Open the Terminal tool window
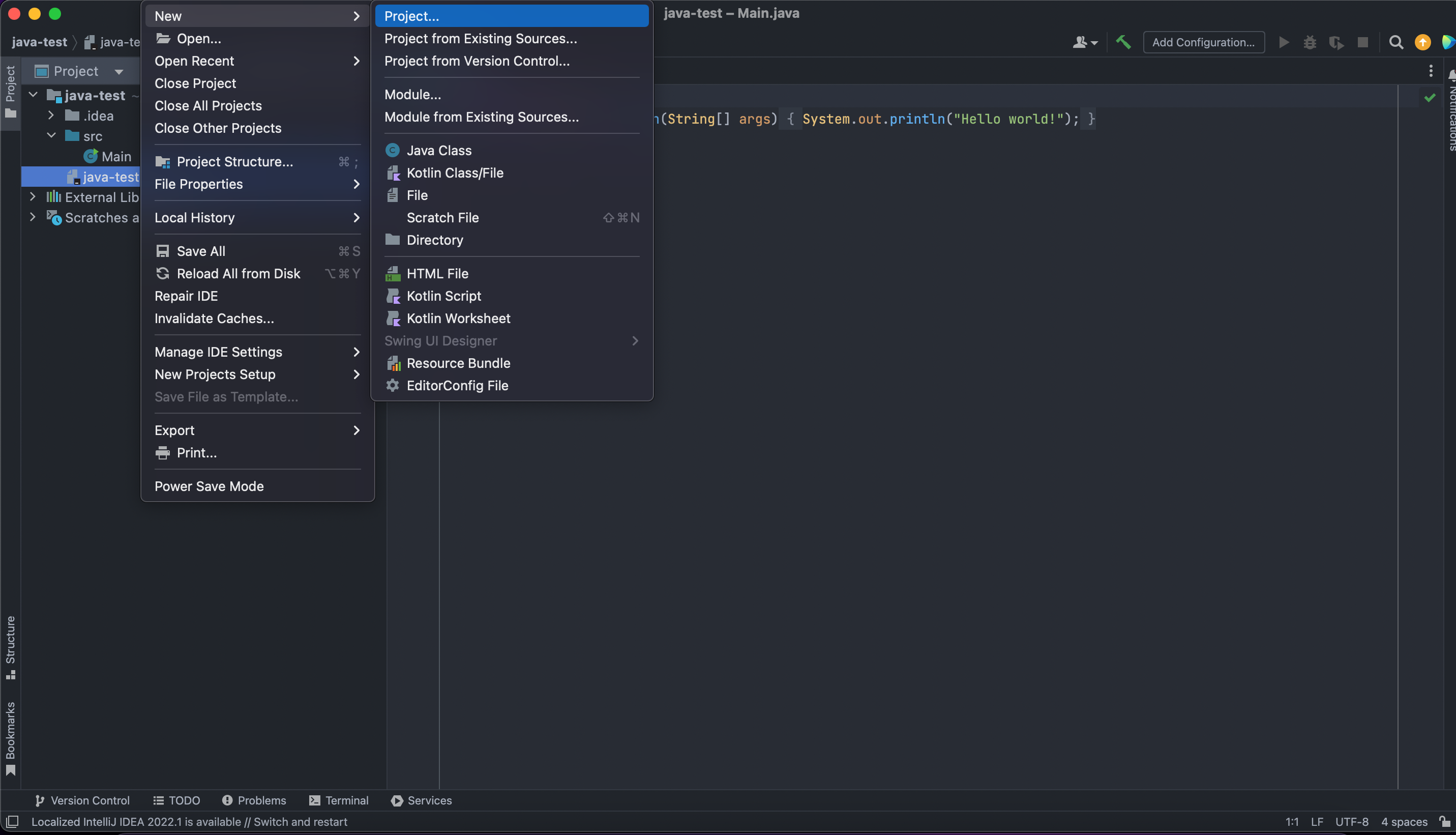 point(339,800)
